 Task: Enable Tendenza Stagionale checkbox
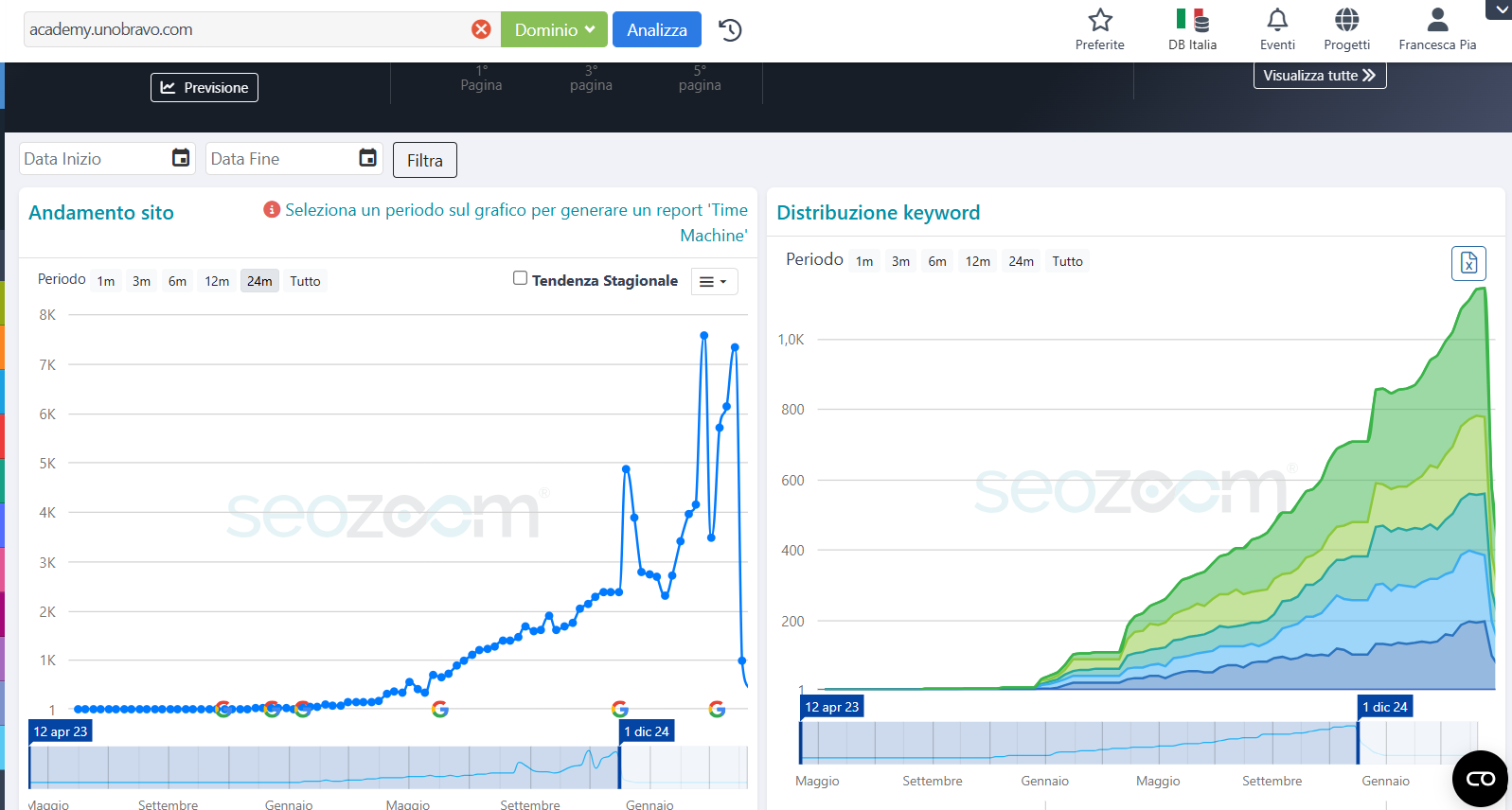[x=520, y=278]
